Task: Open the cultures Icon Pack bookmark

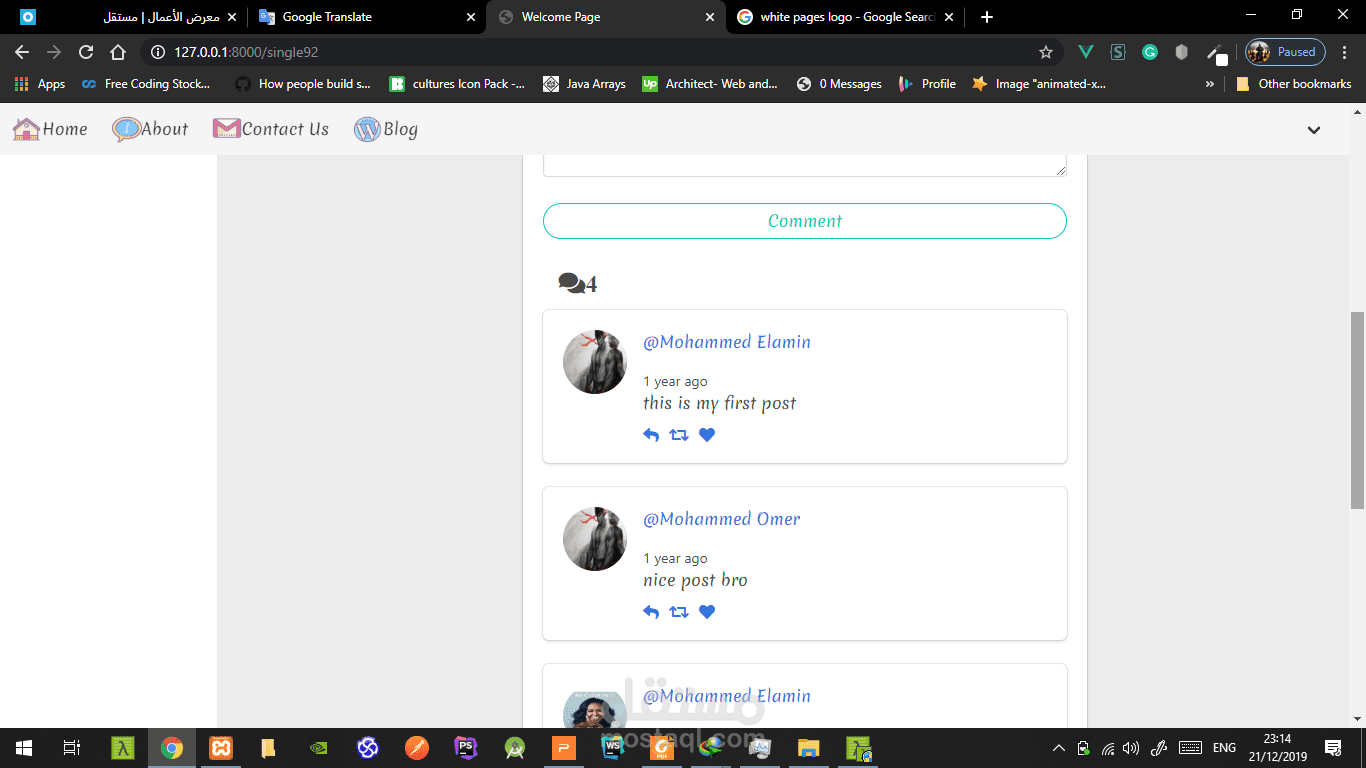Action: point(457,84)
